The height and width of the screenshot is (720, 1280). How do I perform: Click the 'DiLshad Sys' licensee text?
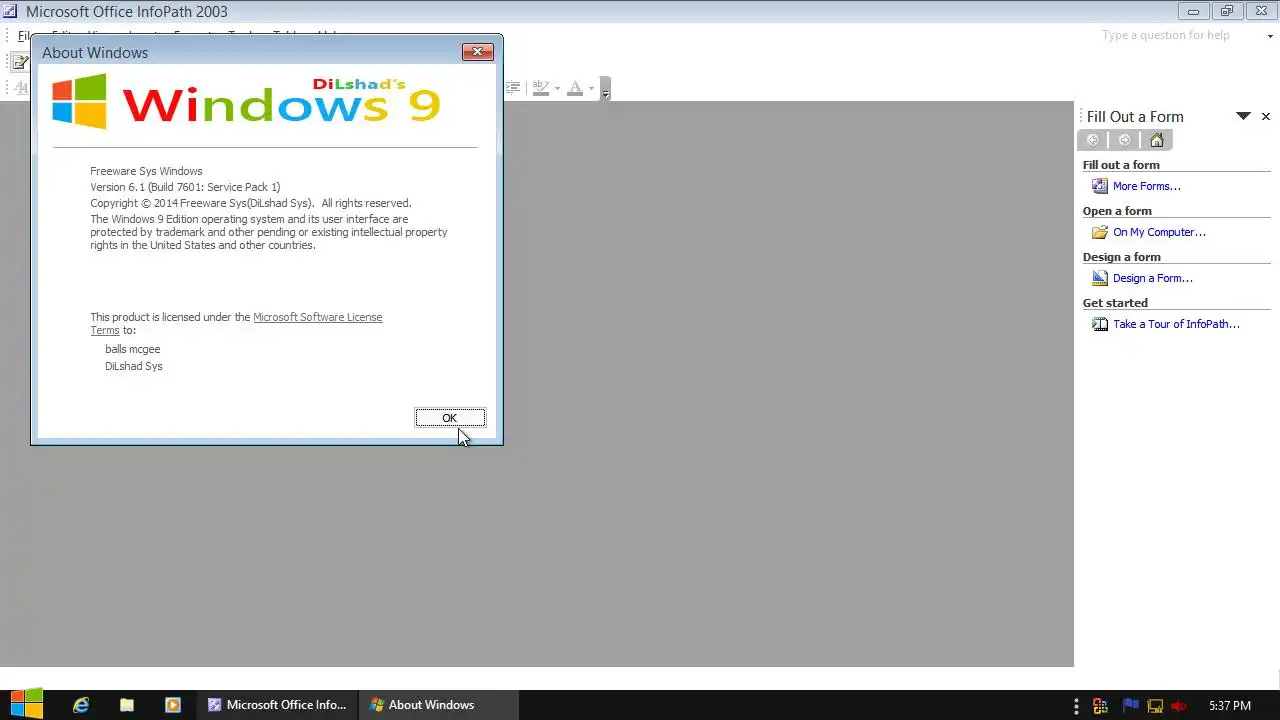pyautogui.click(x=134, y=366)
